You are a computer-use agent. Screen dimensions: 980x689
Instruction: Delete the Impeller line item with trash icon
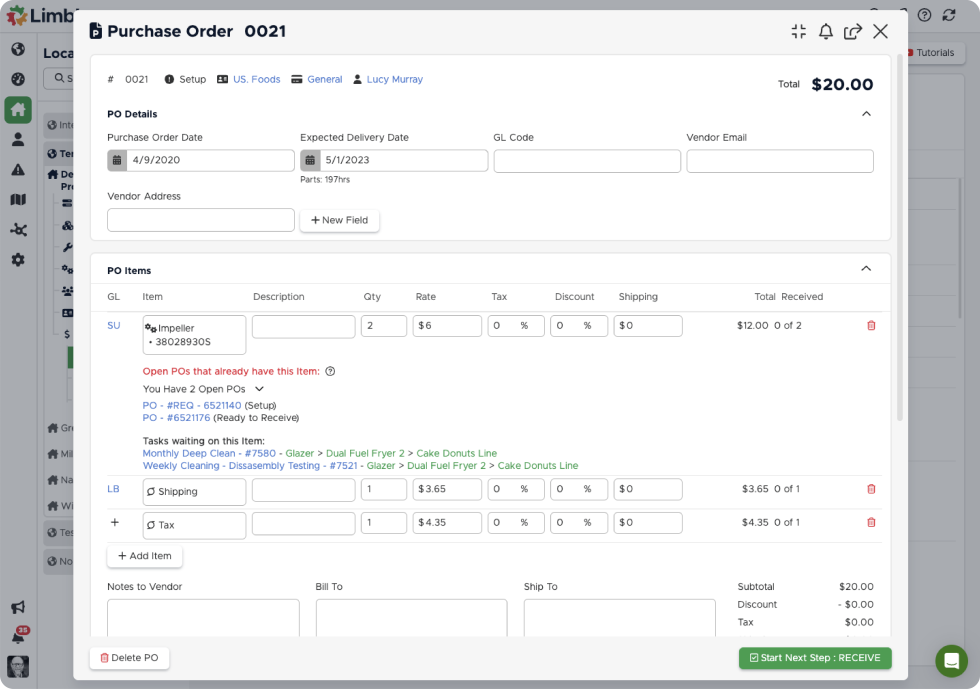pyautogui.click(x=871, y=326)
